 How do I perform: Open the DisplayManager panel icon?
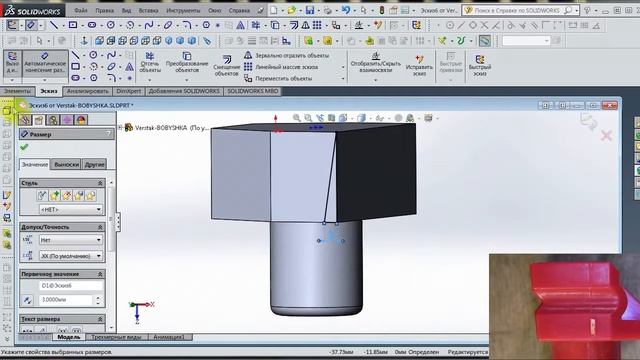click(x=81, y=120)
